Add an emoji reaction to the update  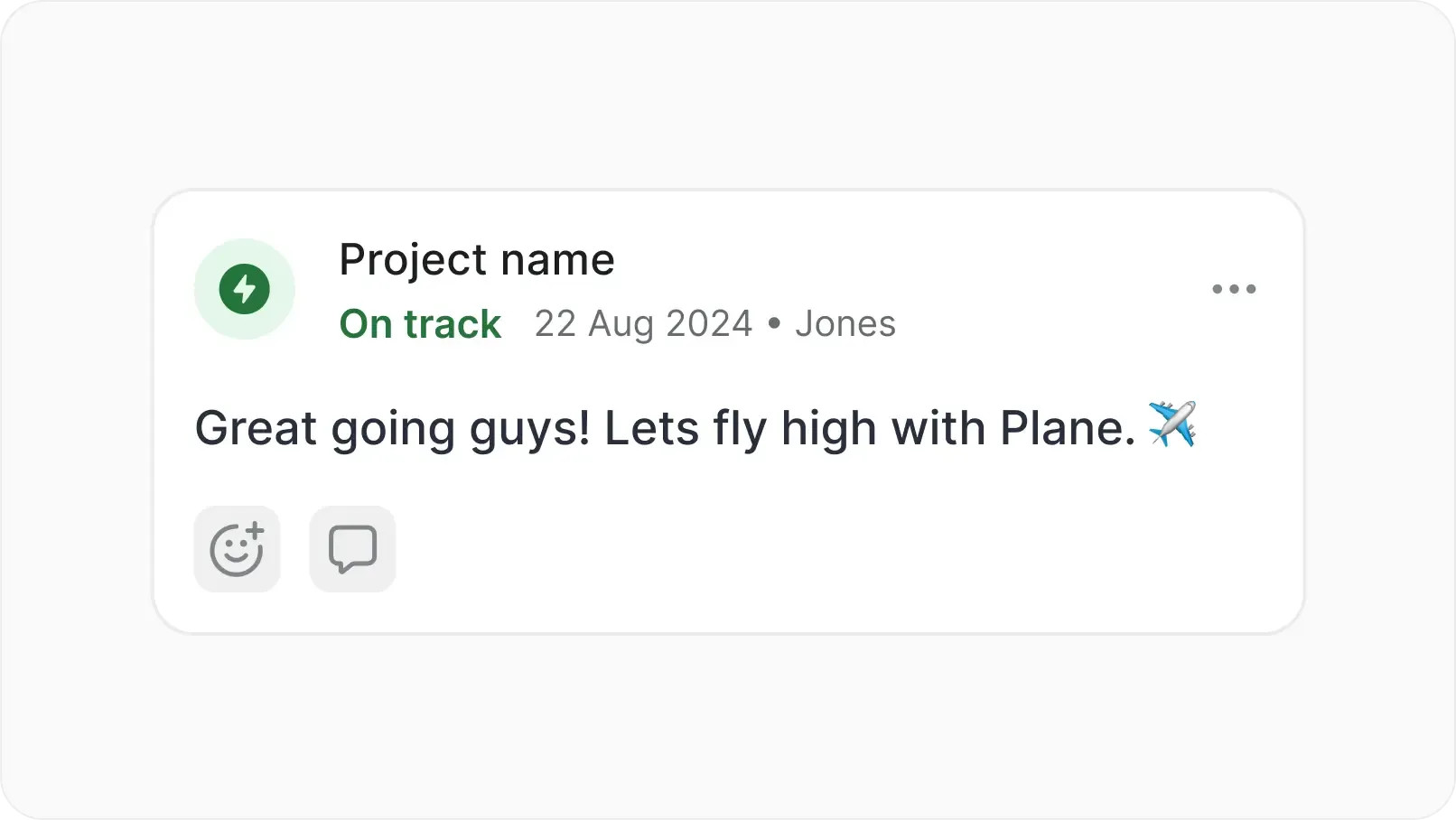(x=237, y=549)
